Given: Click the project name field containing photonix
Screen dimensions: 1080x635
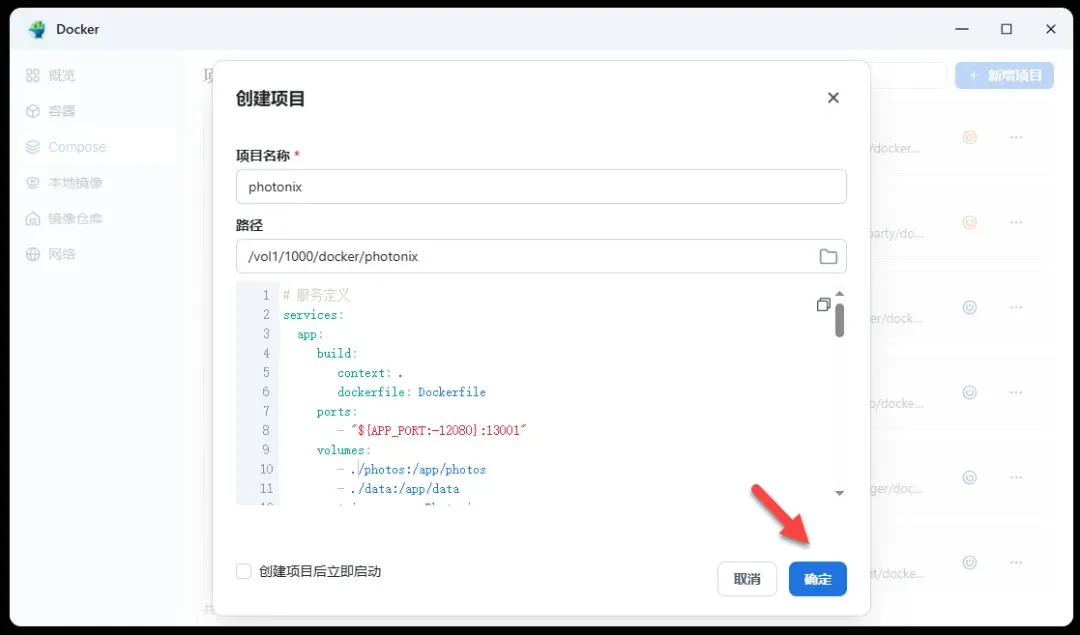Looking at the screenshot, I should coord(540,187).
